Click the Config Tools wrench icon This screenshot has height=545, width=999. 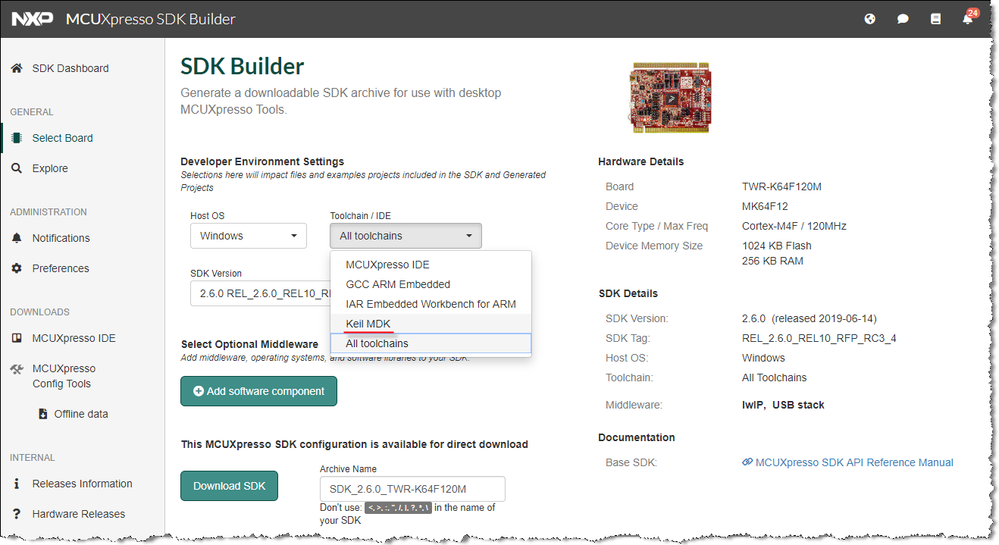coord(17,369)
